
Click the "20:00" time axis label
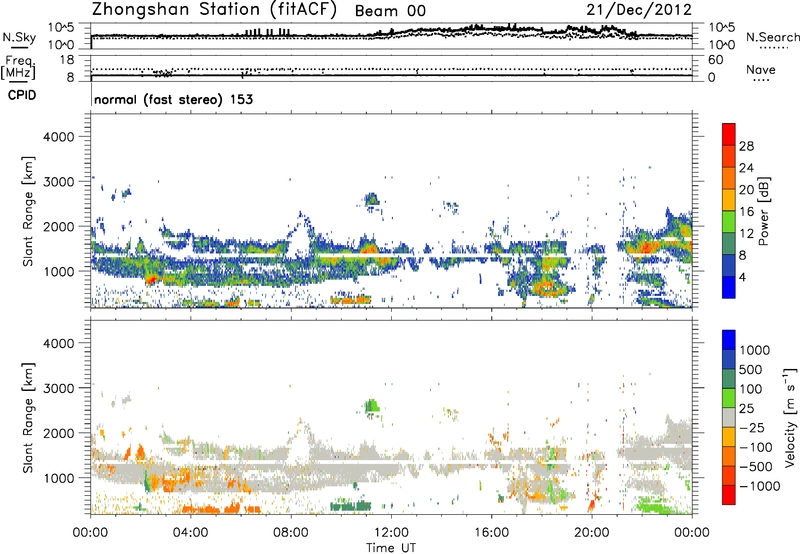coord(591,533)
